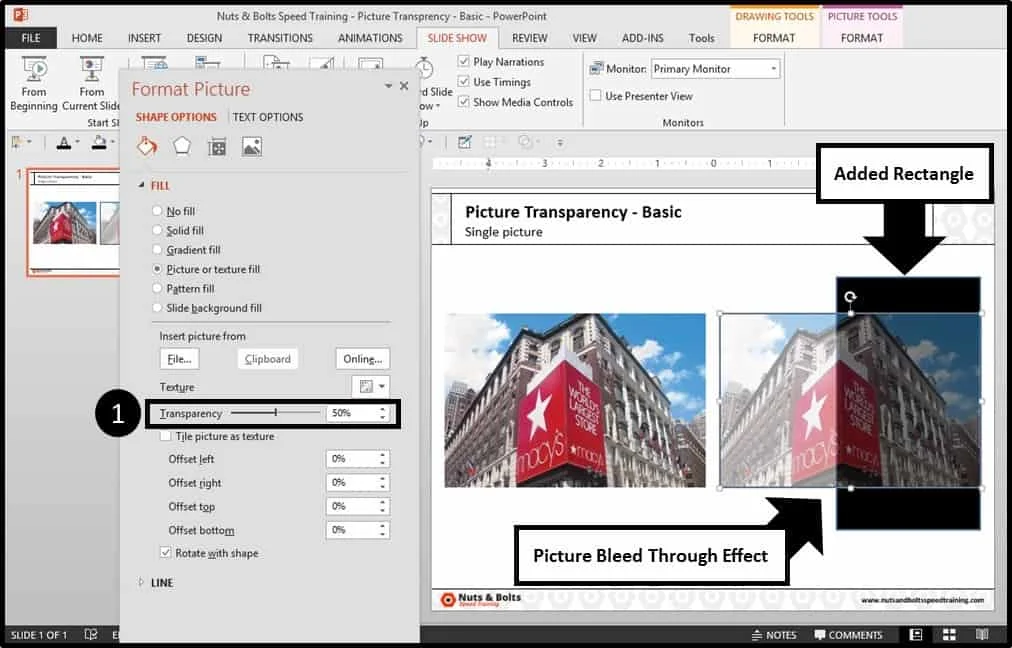This screenshot has width=1012, height=648.
Task: Open Comments pane from status bar
Action: (847, 635)
